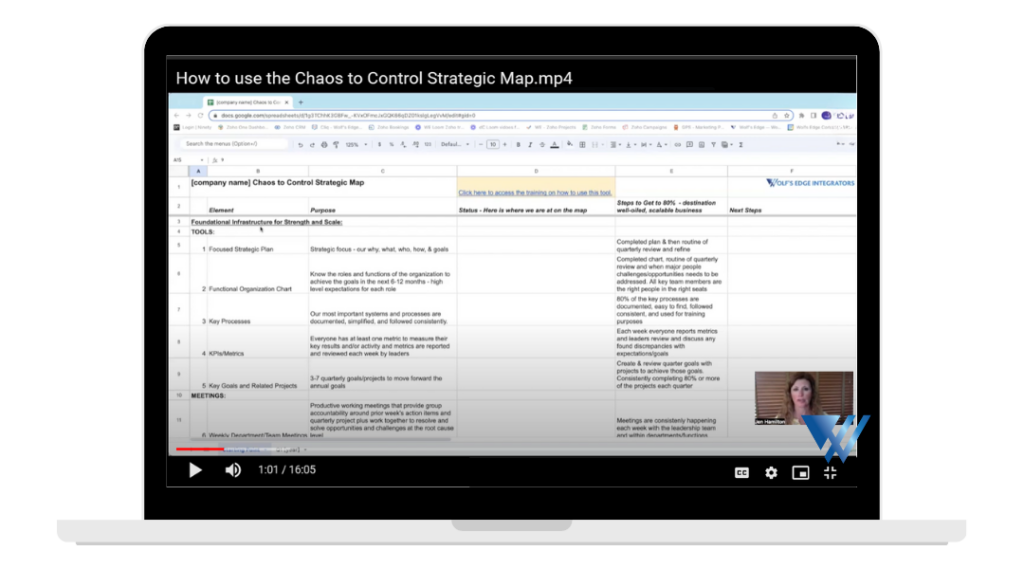Open the cell name box dropdown
This screenshot has height=569, width=1024.
(x=202, y=160)
